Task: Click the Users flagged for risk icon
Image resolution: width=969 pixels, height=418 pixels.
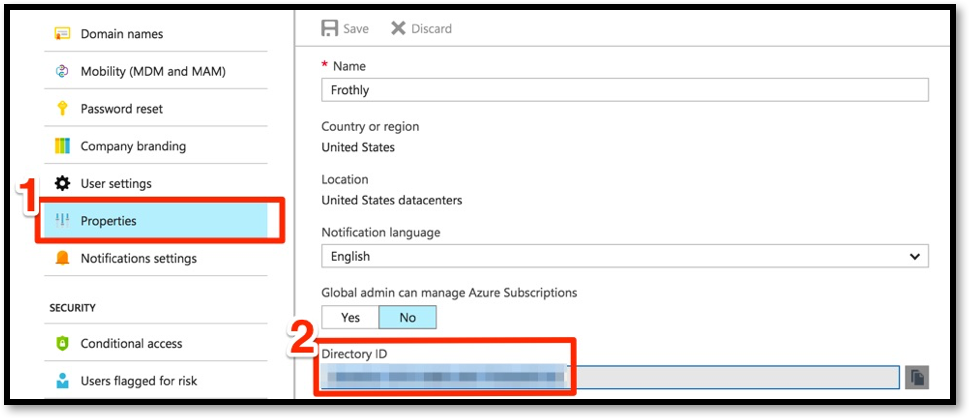Action: 62,381
